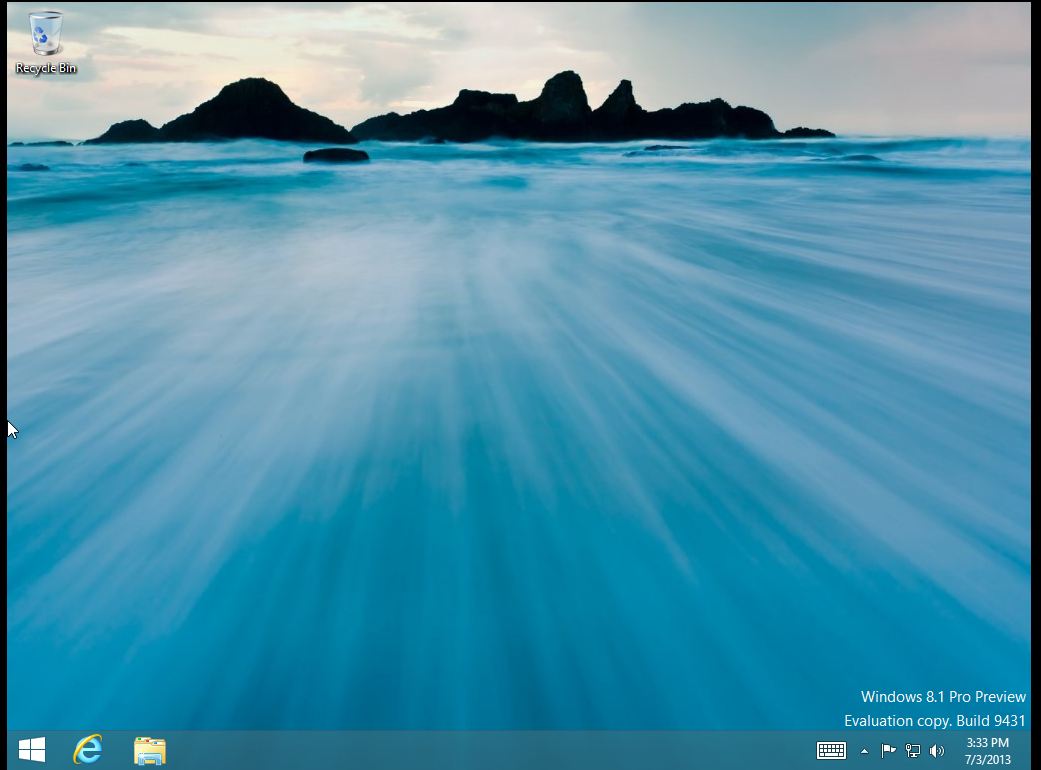
Task: Click the small lone rock in the water
Action: (x=336, y=155)
